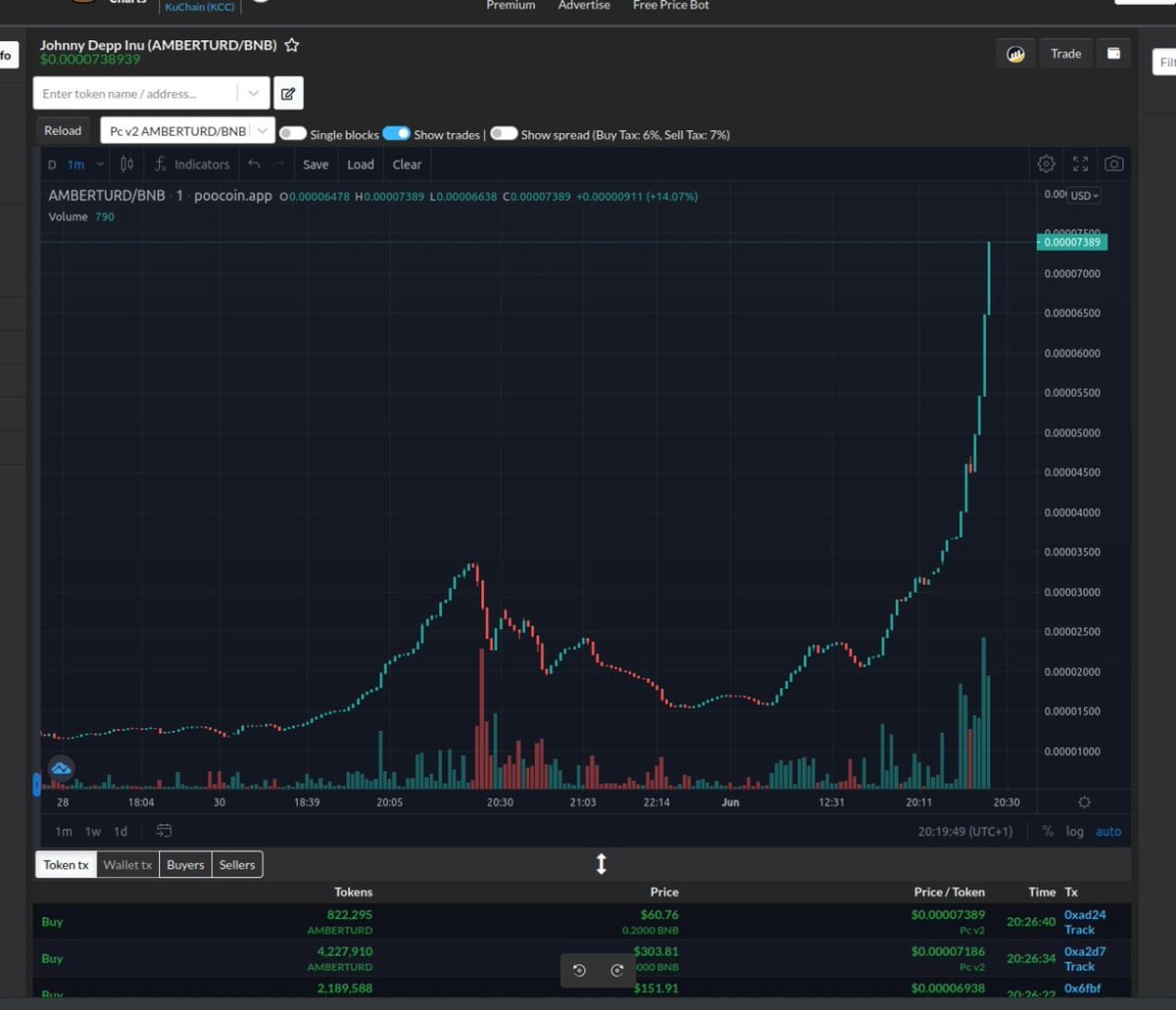Take a chart snapshot with camera icon

click(x=1114, y=164)
